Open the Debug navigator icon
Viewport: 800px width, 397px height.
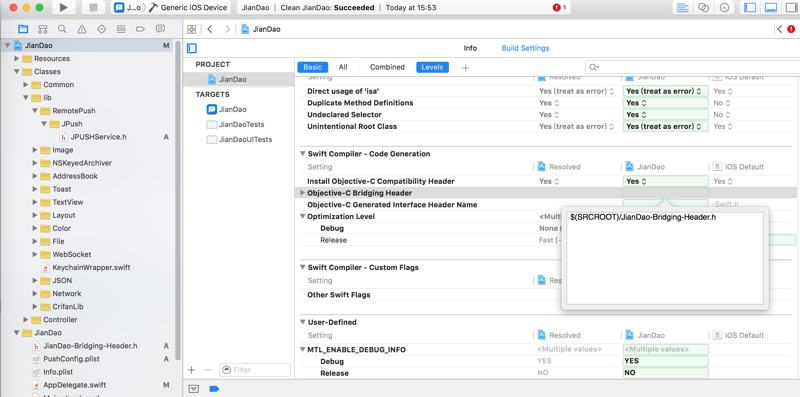point(121,29)
